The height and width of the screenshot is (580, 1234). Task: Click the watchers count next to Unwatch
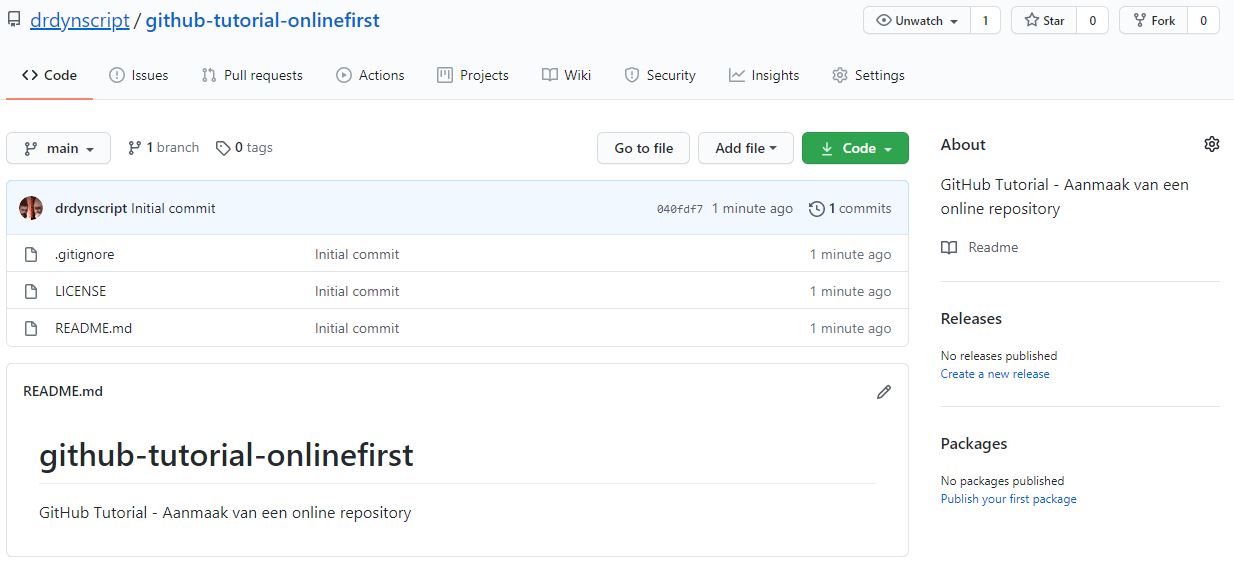tap(985, 20)
